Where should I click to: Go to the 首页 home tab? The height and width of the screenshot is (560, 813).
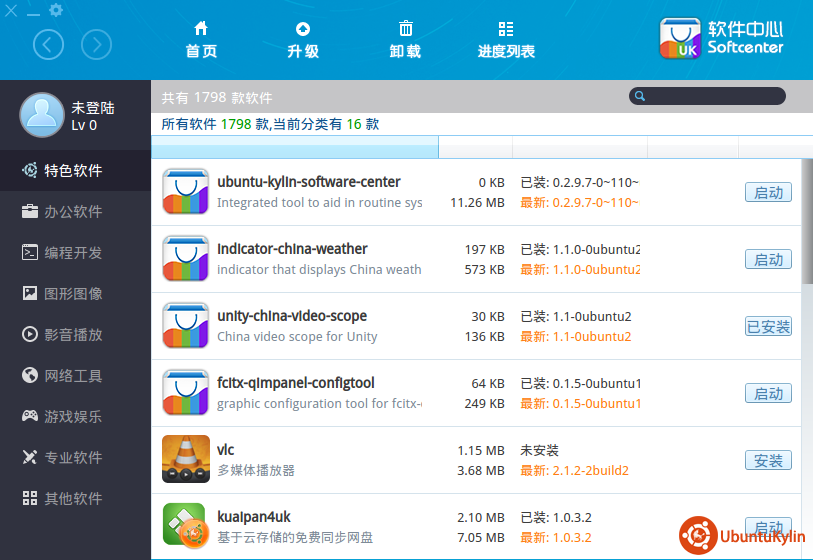201,40
